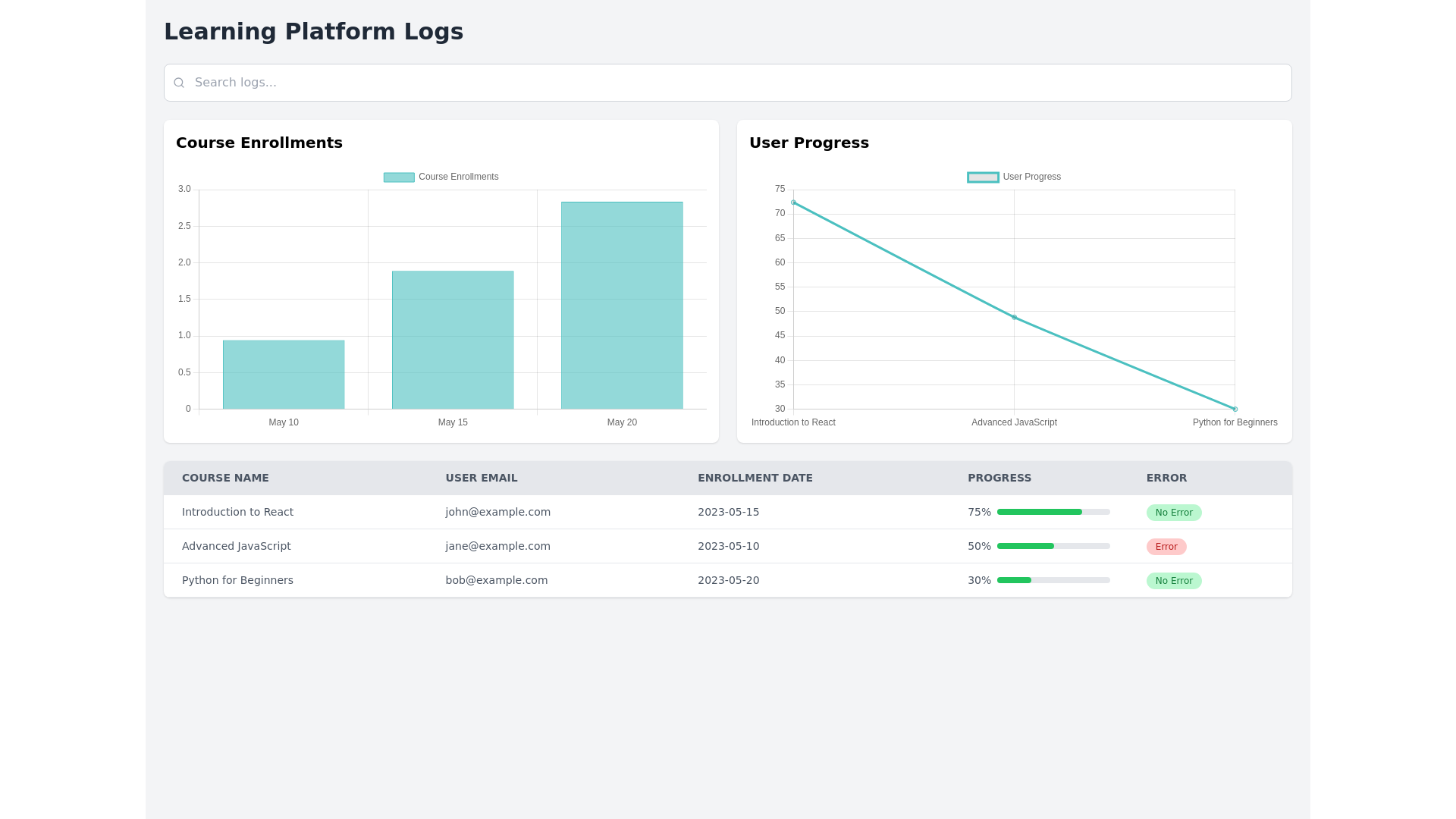
Task: Click the Progress column header
Action: click(999, 479)
